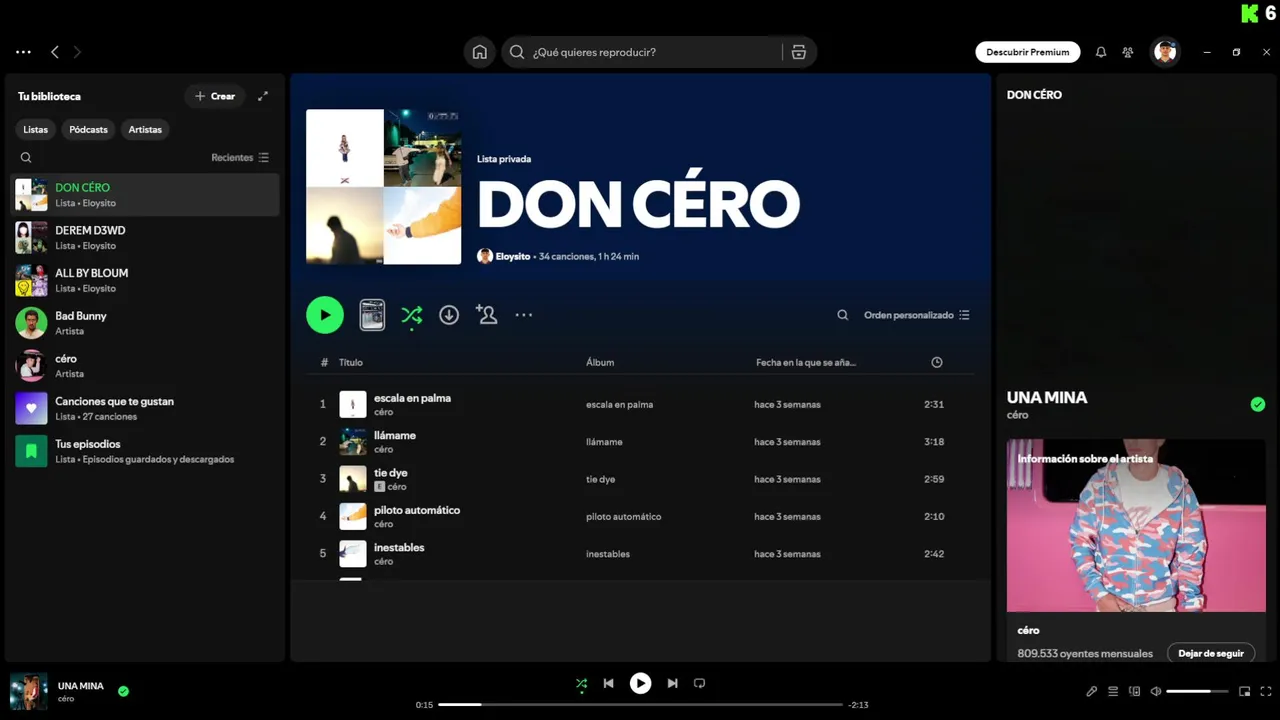The height and width of the screenshot is (720, 1280).
Task: Download the DON CÉRO playlist
Action: click(x=449, y=315)
